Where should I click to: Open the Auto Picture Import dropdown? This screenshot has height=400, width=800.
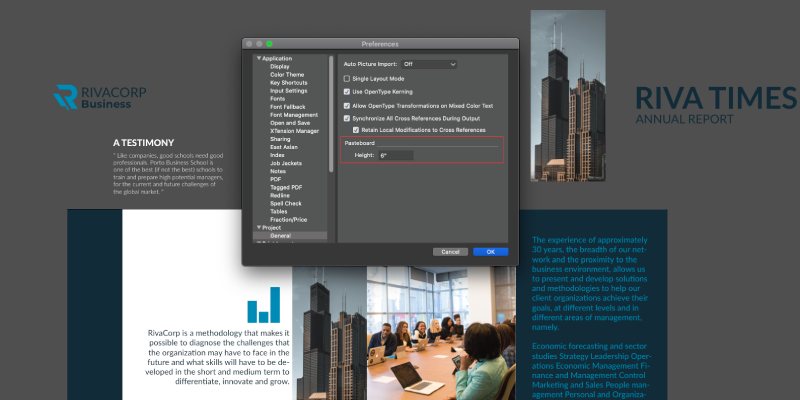click(x=429, y=64)
